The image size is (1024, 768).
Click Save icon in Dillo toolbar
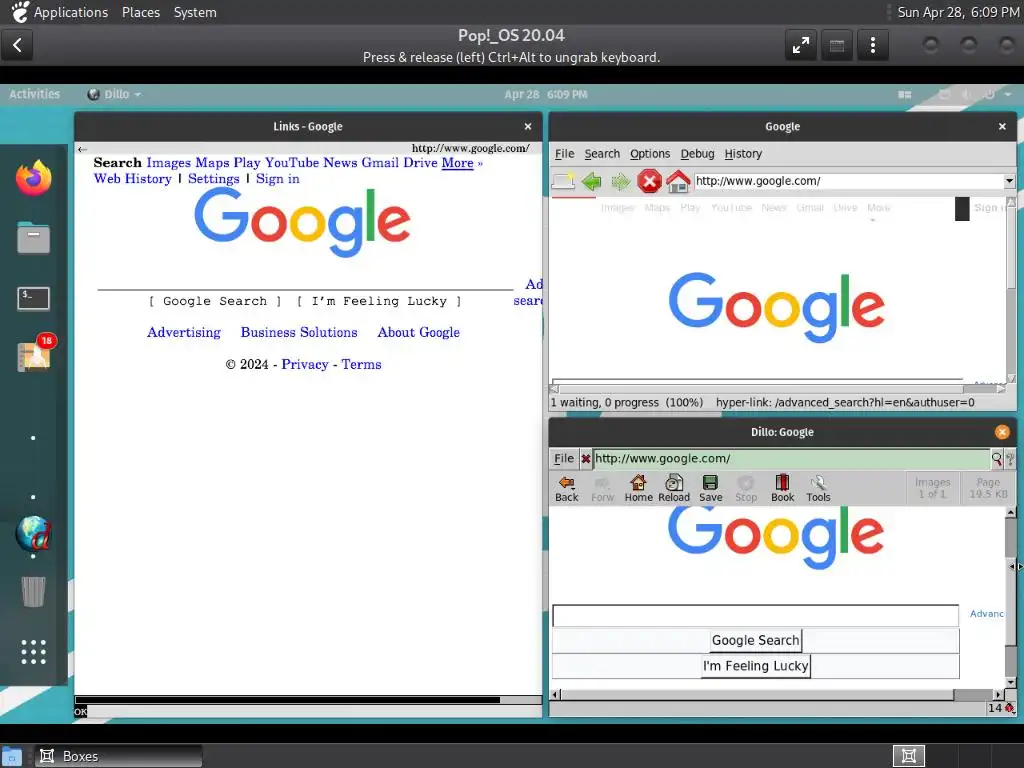(x=711, y=488)
